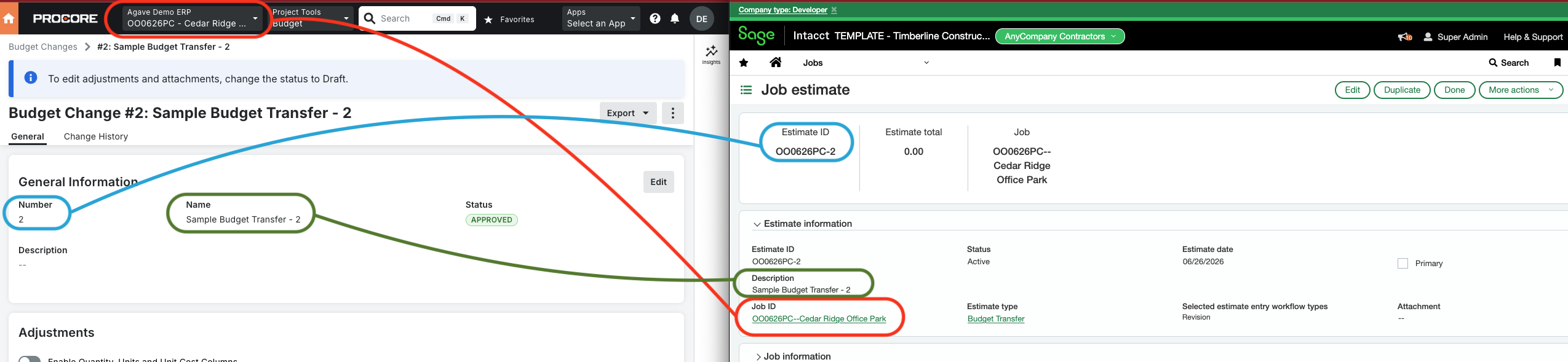Image resolution: width=1568 pixels, height=362 pixels.
Task: Open the Budget Transfer estimate type link
Action: tap(996, 319)
